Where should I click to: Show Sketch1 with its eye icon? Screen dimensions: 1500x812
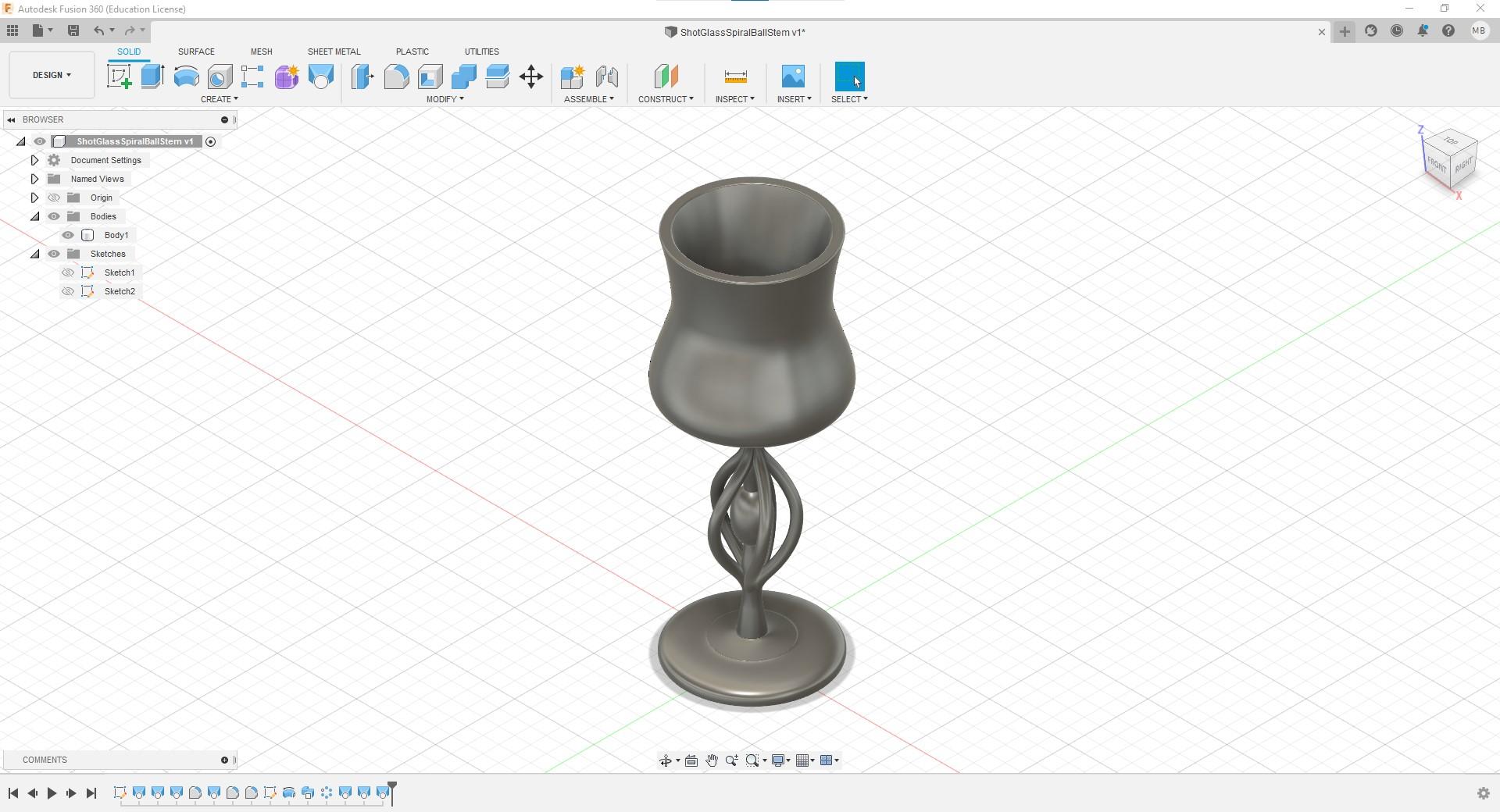[68, 272]
